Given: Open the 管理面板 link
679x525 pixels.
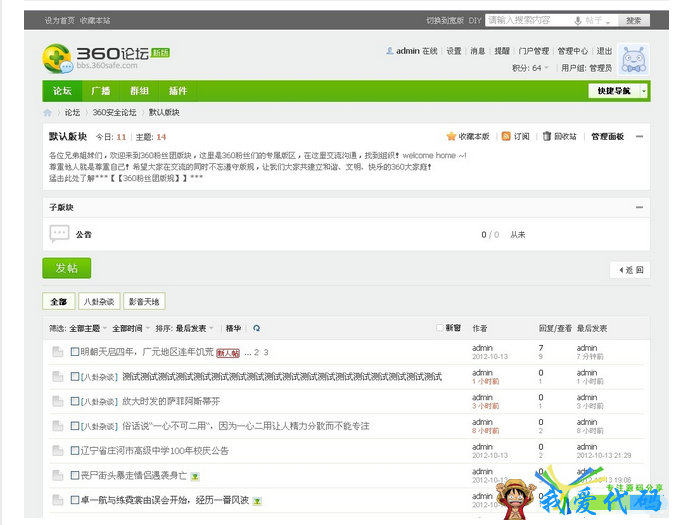Looking at the screenshot, I should click(x=608, y=136).
